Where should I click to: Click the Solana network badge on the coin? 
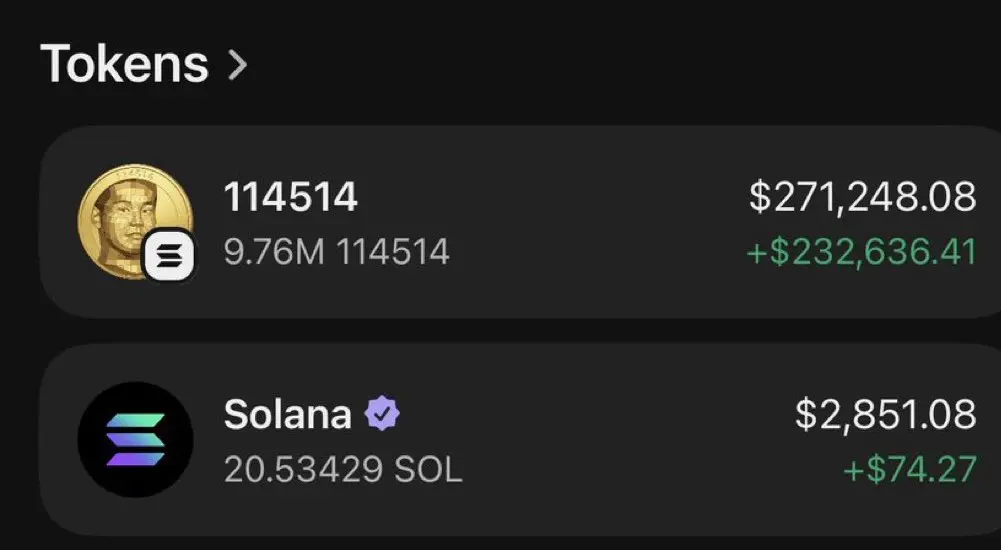[x=170, y=259]
